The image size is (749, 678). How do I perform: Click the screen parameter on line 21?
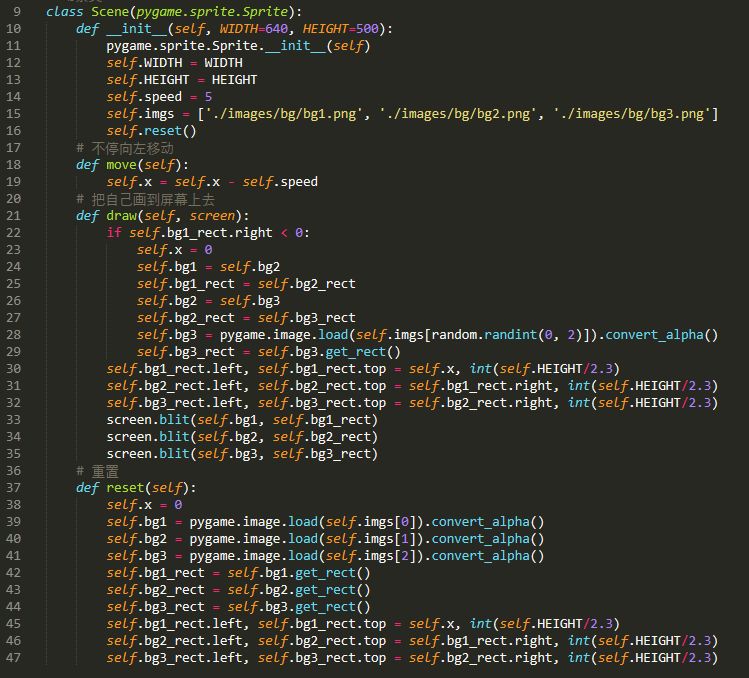tap(212, 216)
